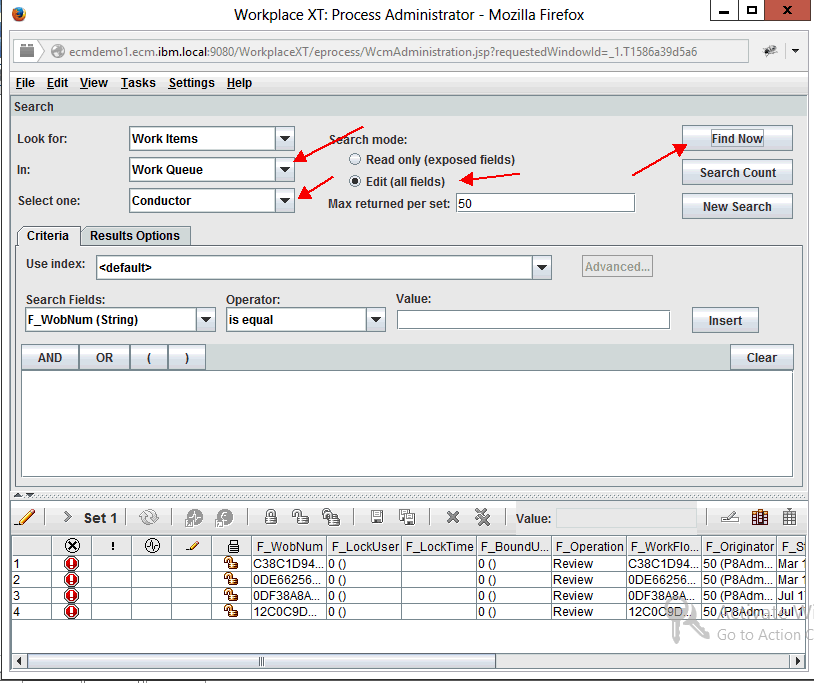The height and width of the screenshot is (683, 814).
Task: Open the Firefox toolbar overflow arrow dropdown
Action: (795, 51)
